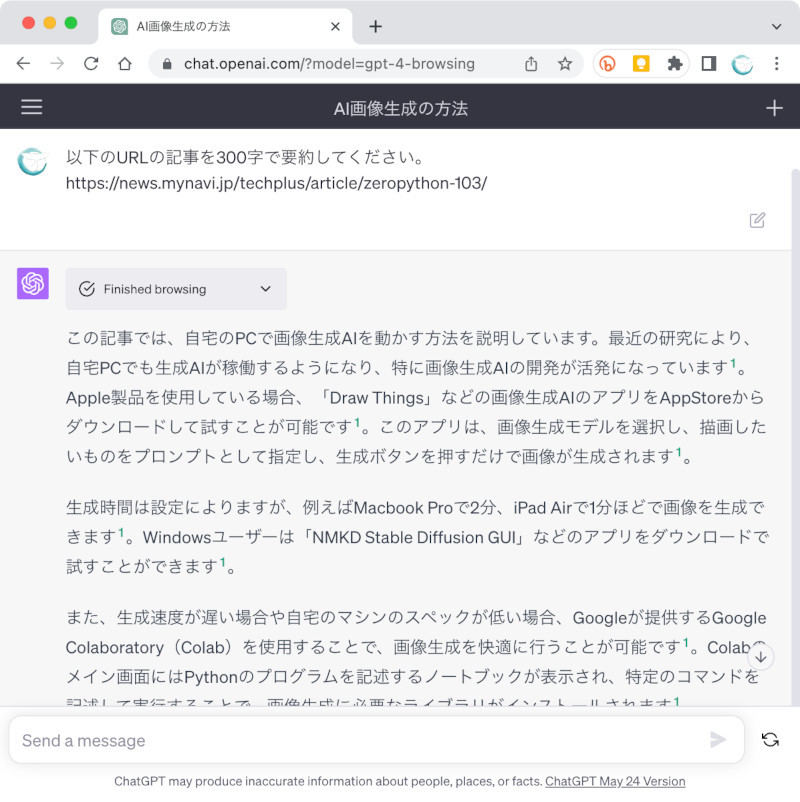Click the send message arrow icon
Image resolution: width=800 pixels, height=802 pixels.
717,740
